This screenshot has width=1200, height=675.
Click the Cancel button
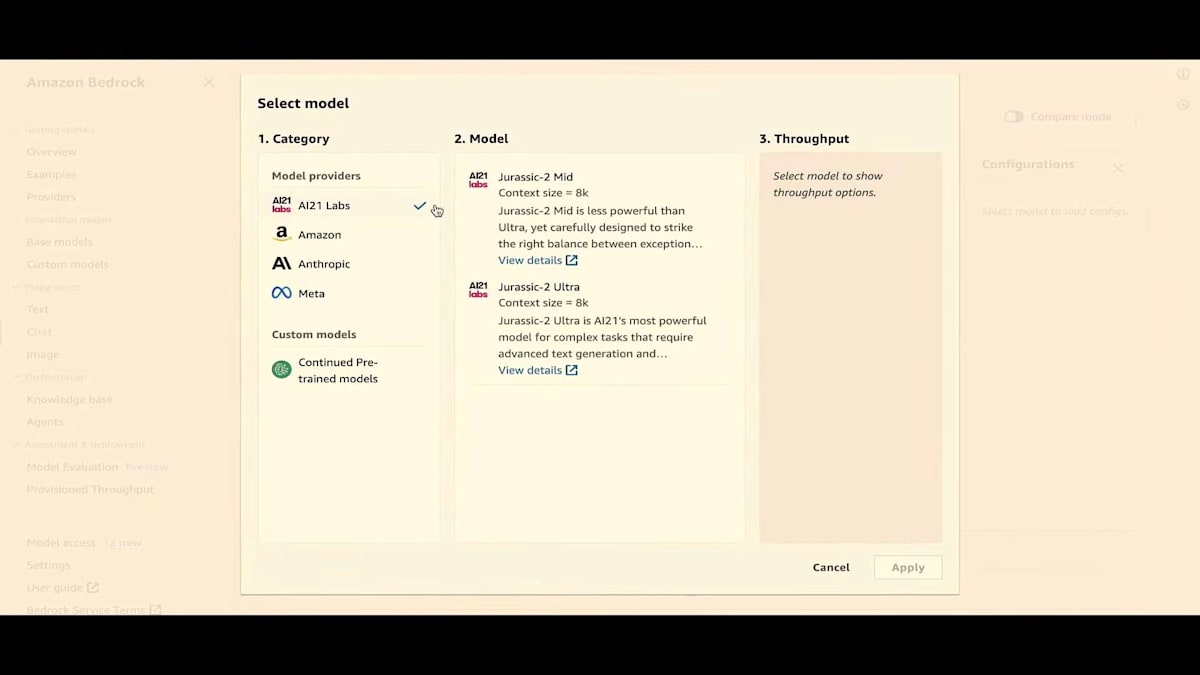tap(831, 567)
